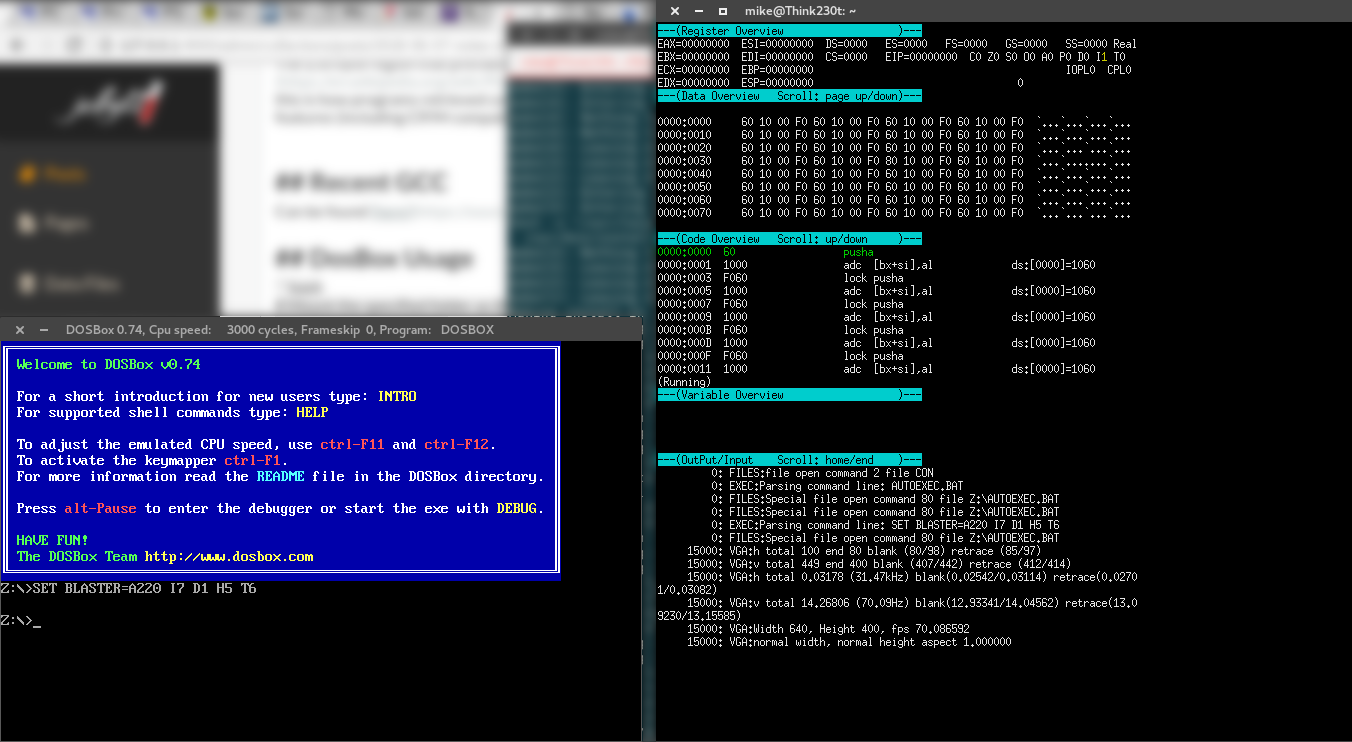Viewport: 1352px width, 742px height.
Task: Click the red ctrl-F12 shortcut text
Action: [x=456, y=445]
